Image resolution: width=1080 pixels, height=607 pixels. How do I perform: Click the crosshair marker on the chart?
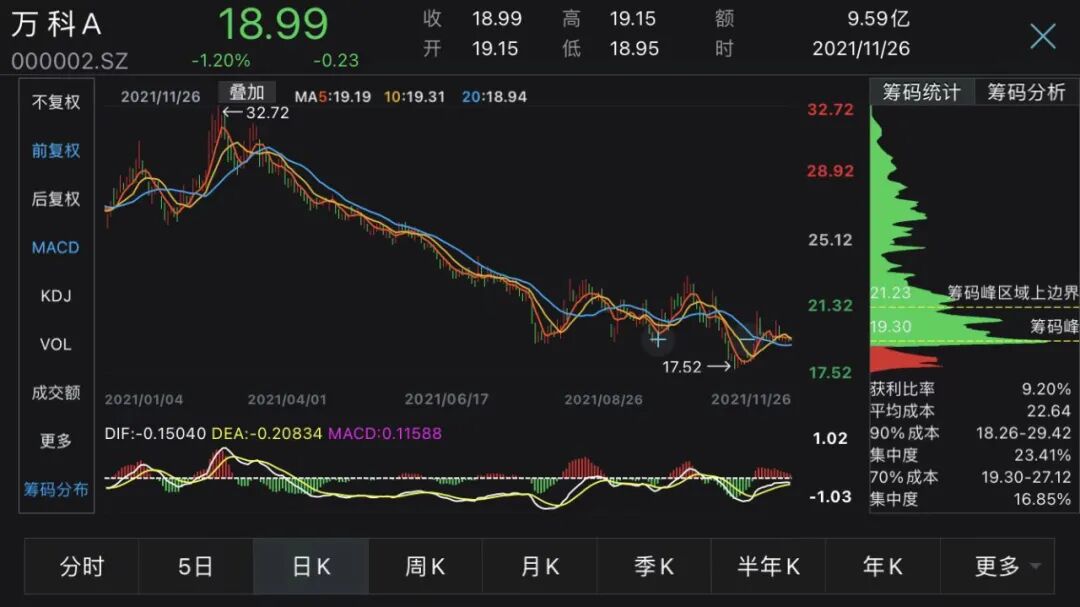658,340
